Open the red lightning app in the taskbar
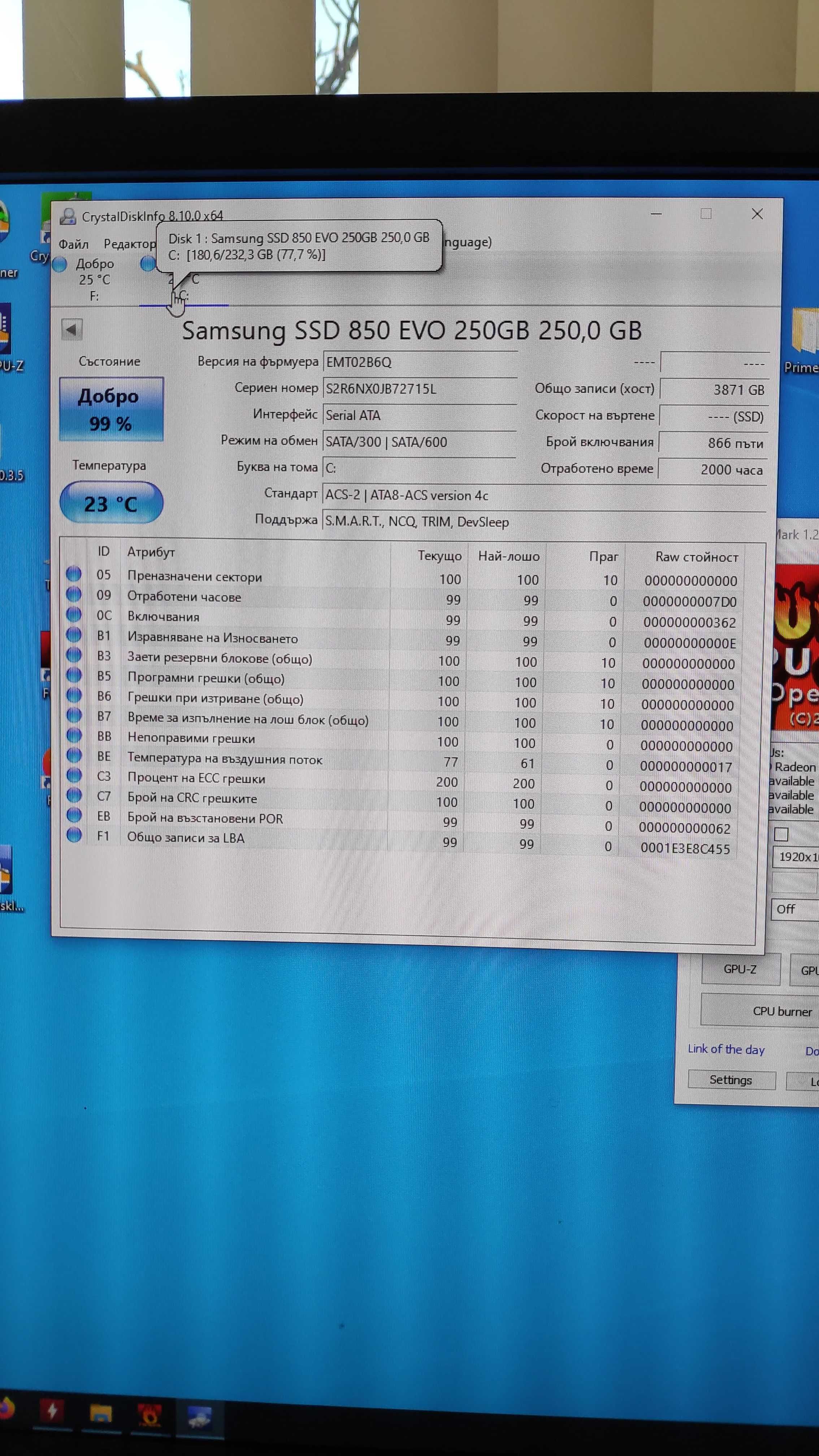Image resolution: width=819 pixels, height=1456 pixels. click(x=53, y=1411)
